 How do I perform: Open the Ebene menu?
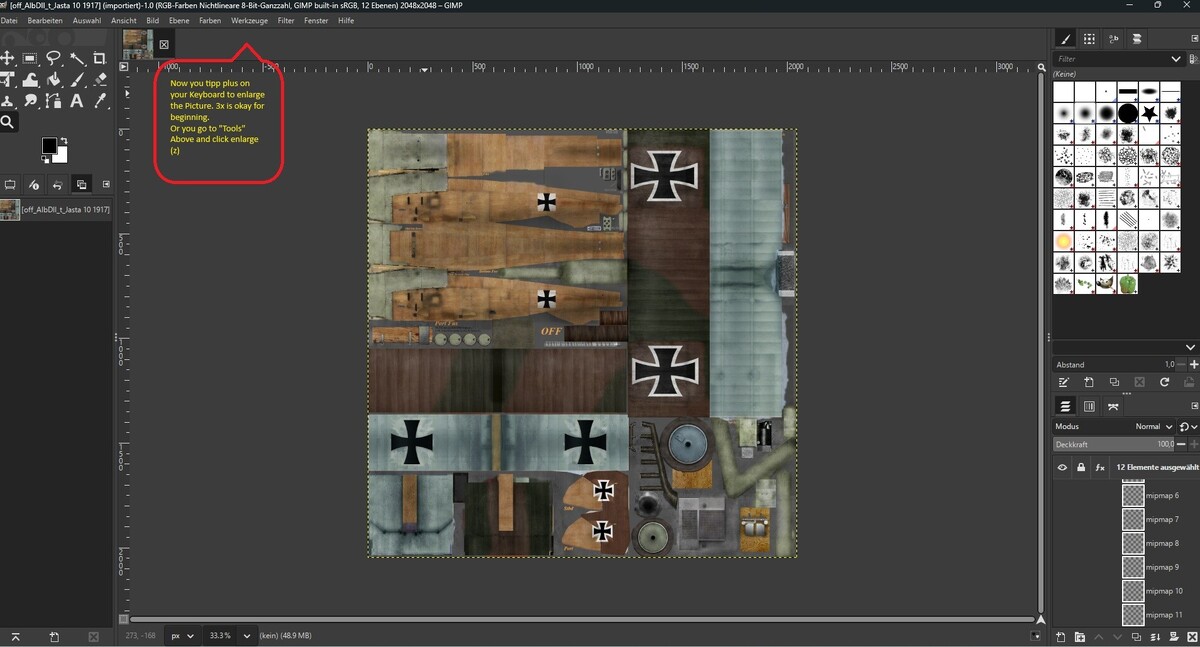click(x=179, y=20)
